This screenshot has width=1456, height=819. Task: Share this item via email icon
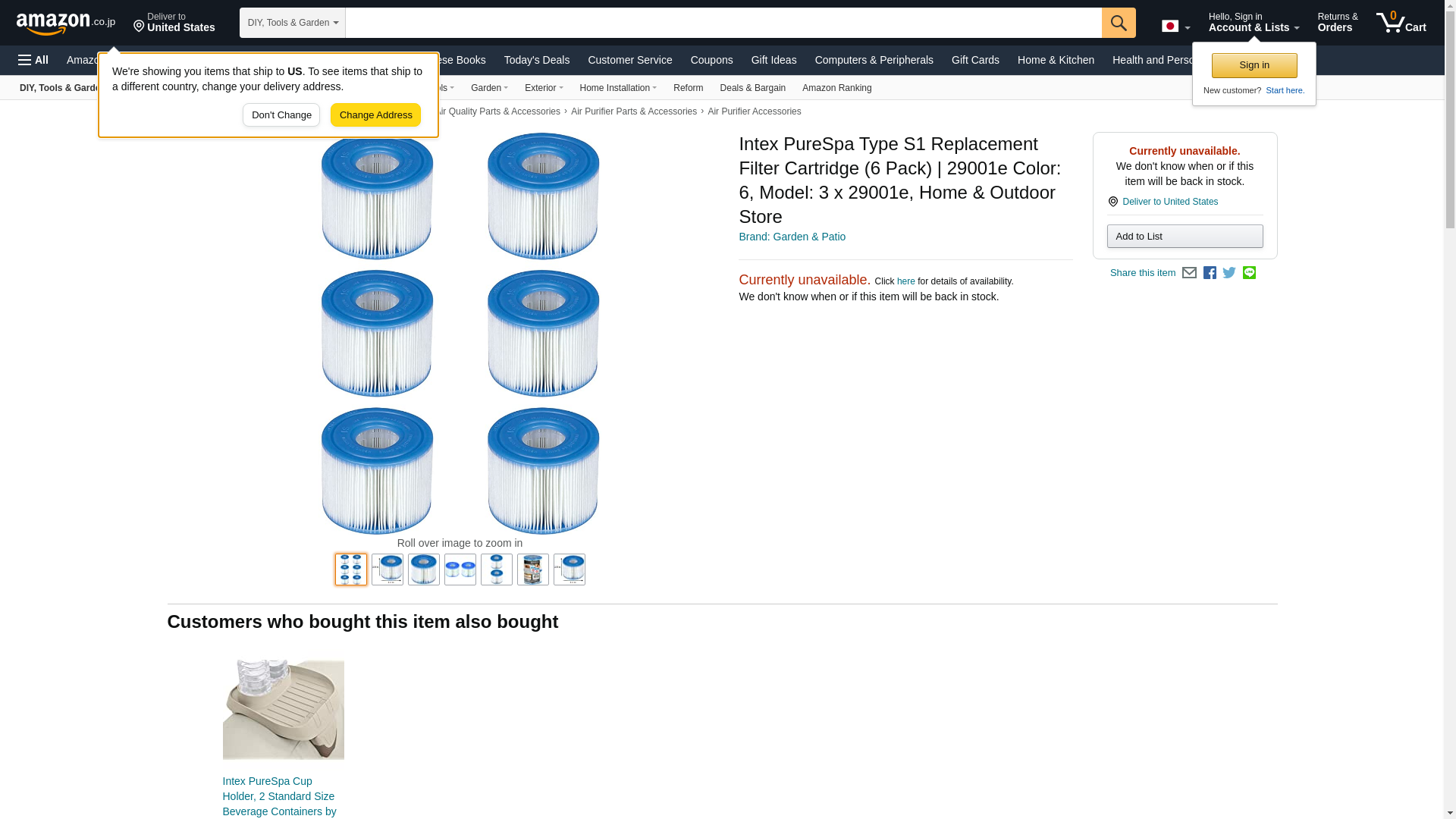click(1189, 273)
